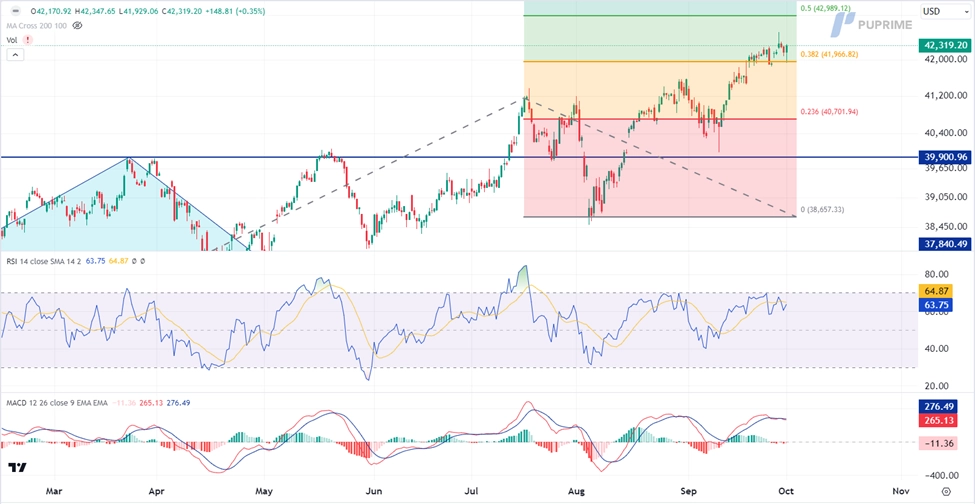Click the 39,050.00 tick on the price scale
This screenshot has width=975, height=504.
[945, 197]
